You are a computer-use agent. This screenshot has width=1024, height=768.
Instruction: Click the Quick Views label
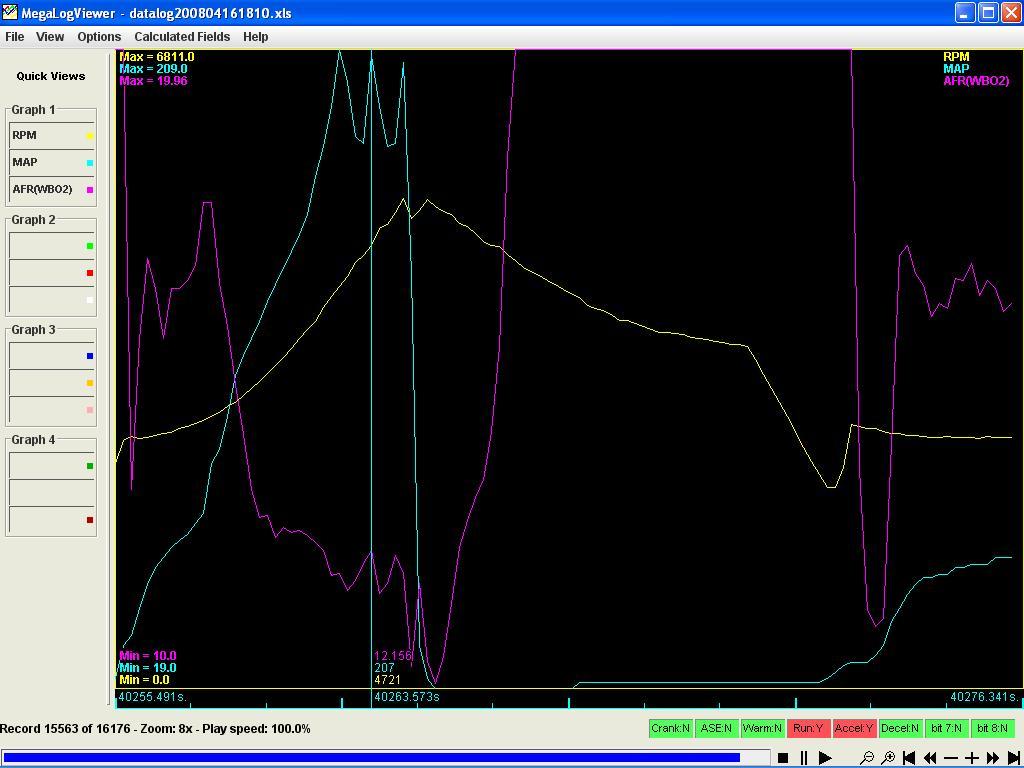tap(51, 76)
